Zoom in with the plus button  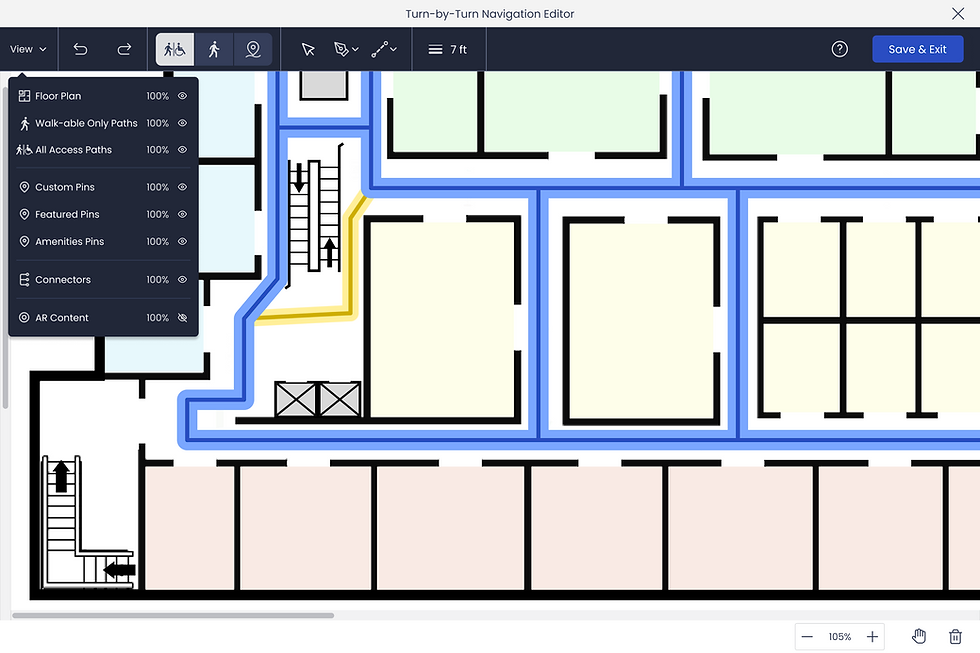(872, 637)
